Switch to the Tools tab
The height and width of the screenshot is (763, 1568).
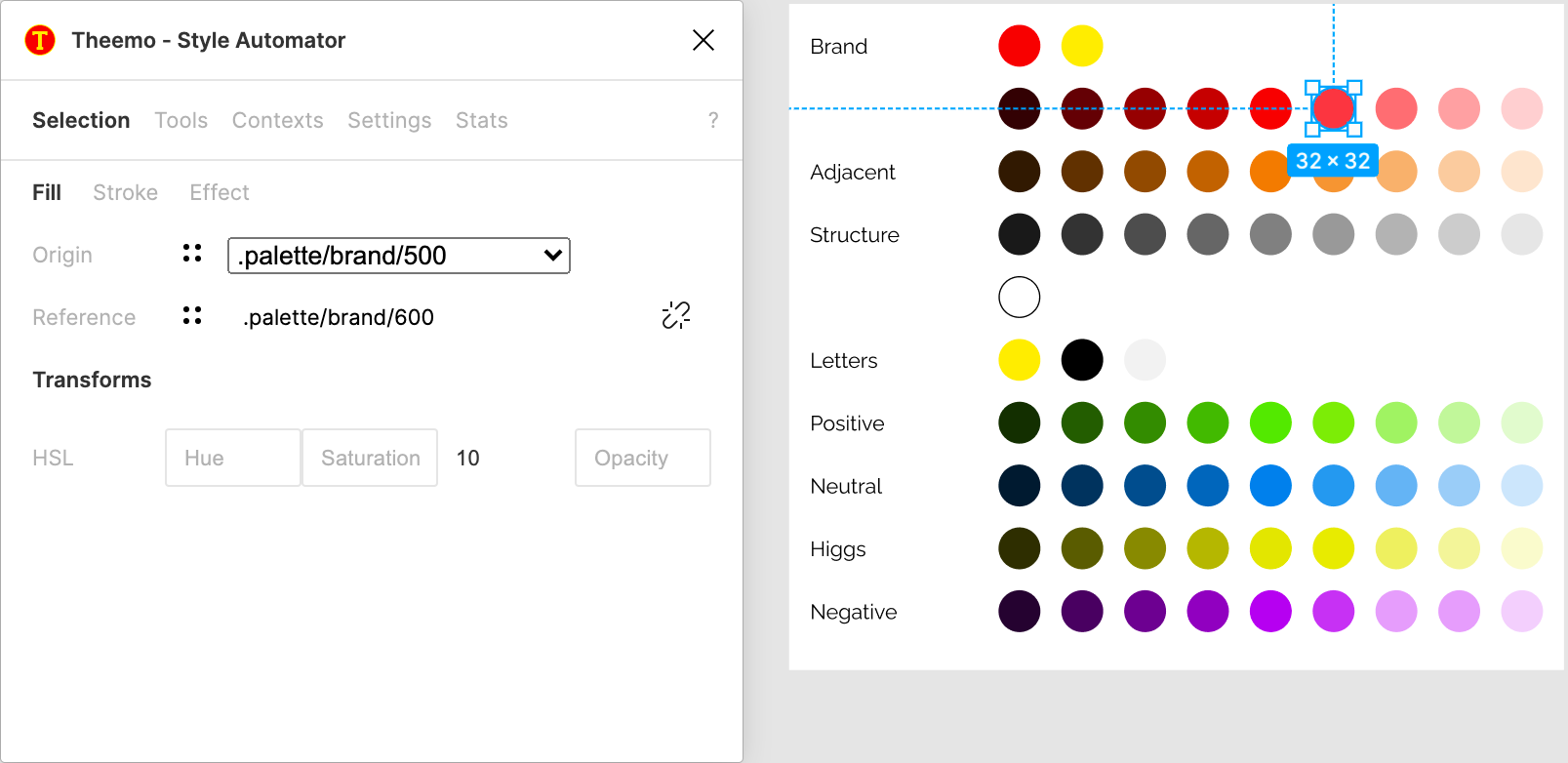181,120
